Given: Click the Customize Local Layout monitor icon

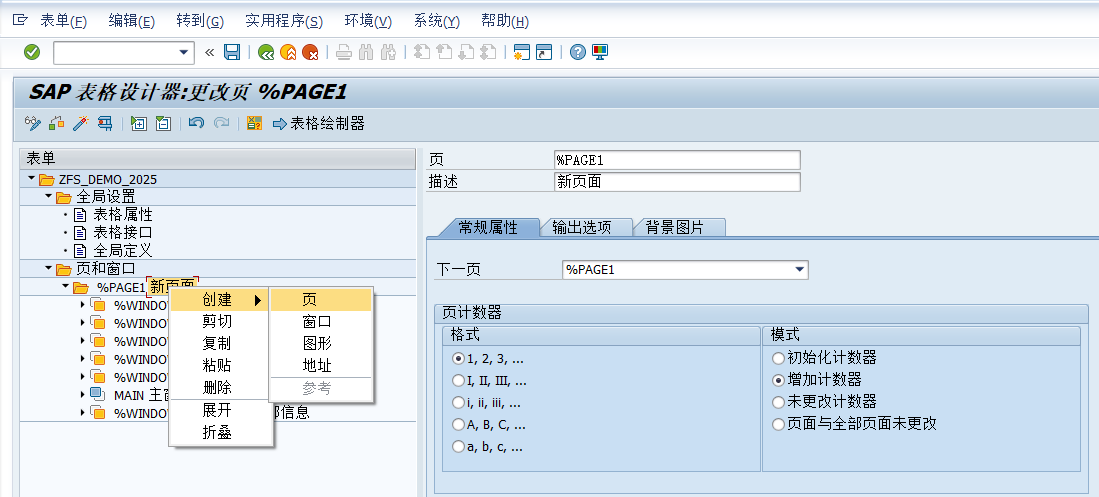Looking at the screenshot, I should [600, 52].
